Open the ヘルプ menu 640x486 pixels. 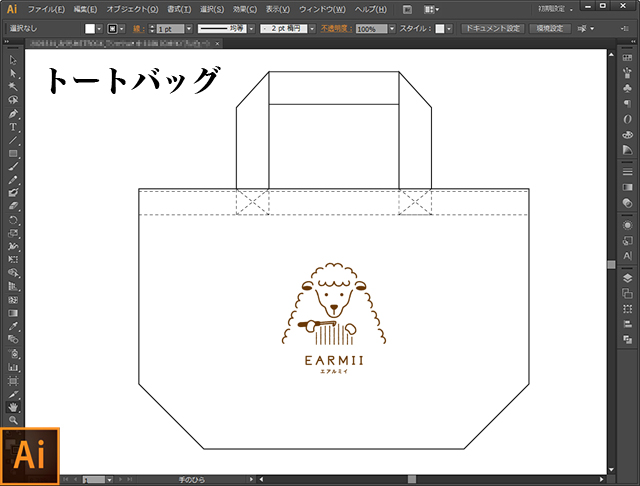pos(371,9)
